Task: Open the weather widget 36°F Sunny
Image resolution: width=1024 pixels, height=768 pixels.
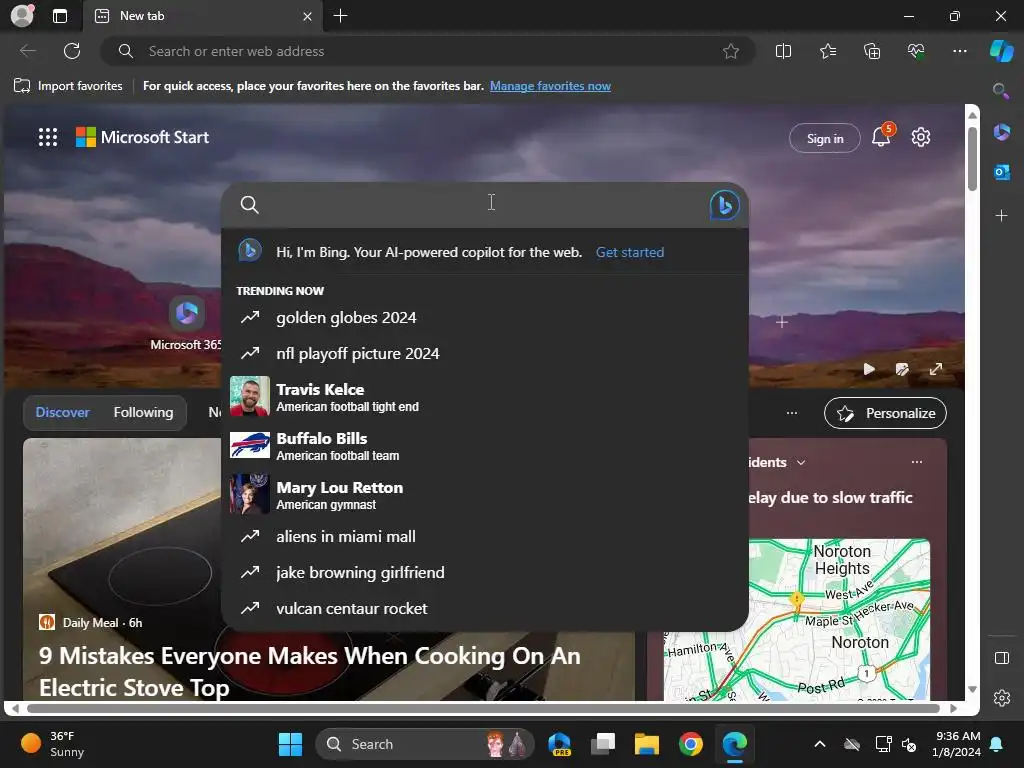Action: click(52, 744)
